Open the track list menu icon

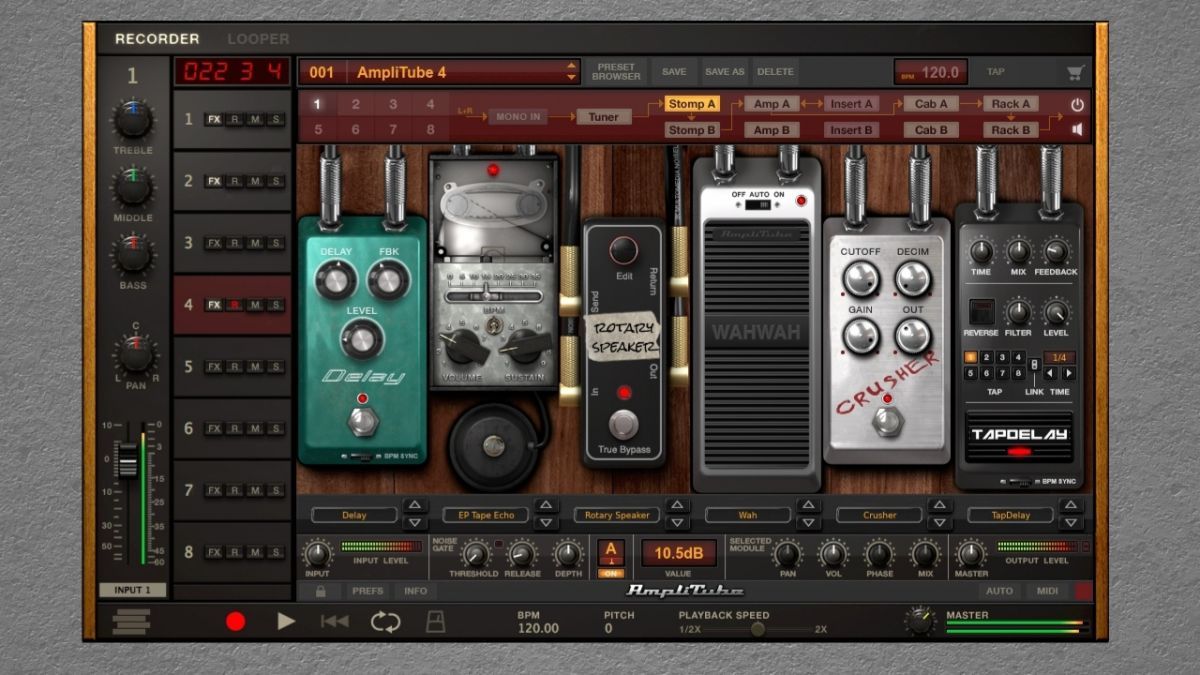tap(130, 622)
